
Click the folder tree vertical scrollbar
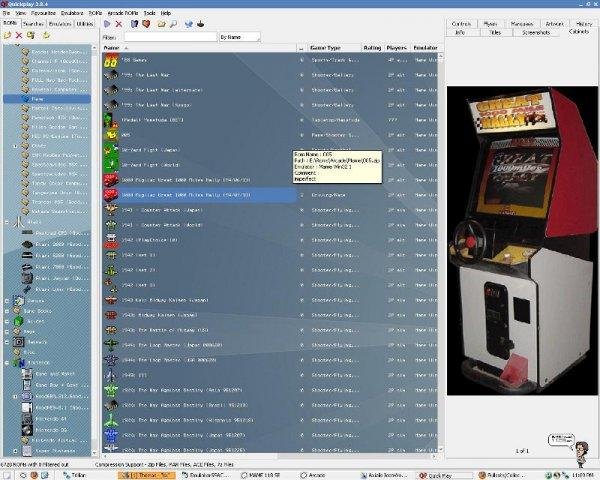pos(94,250)
